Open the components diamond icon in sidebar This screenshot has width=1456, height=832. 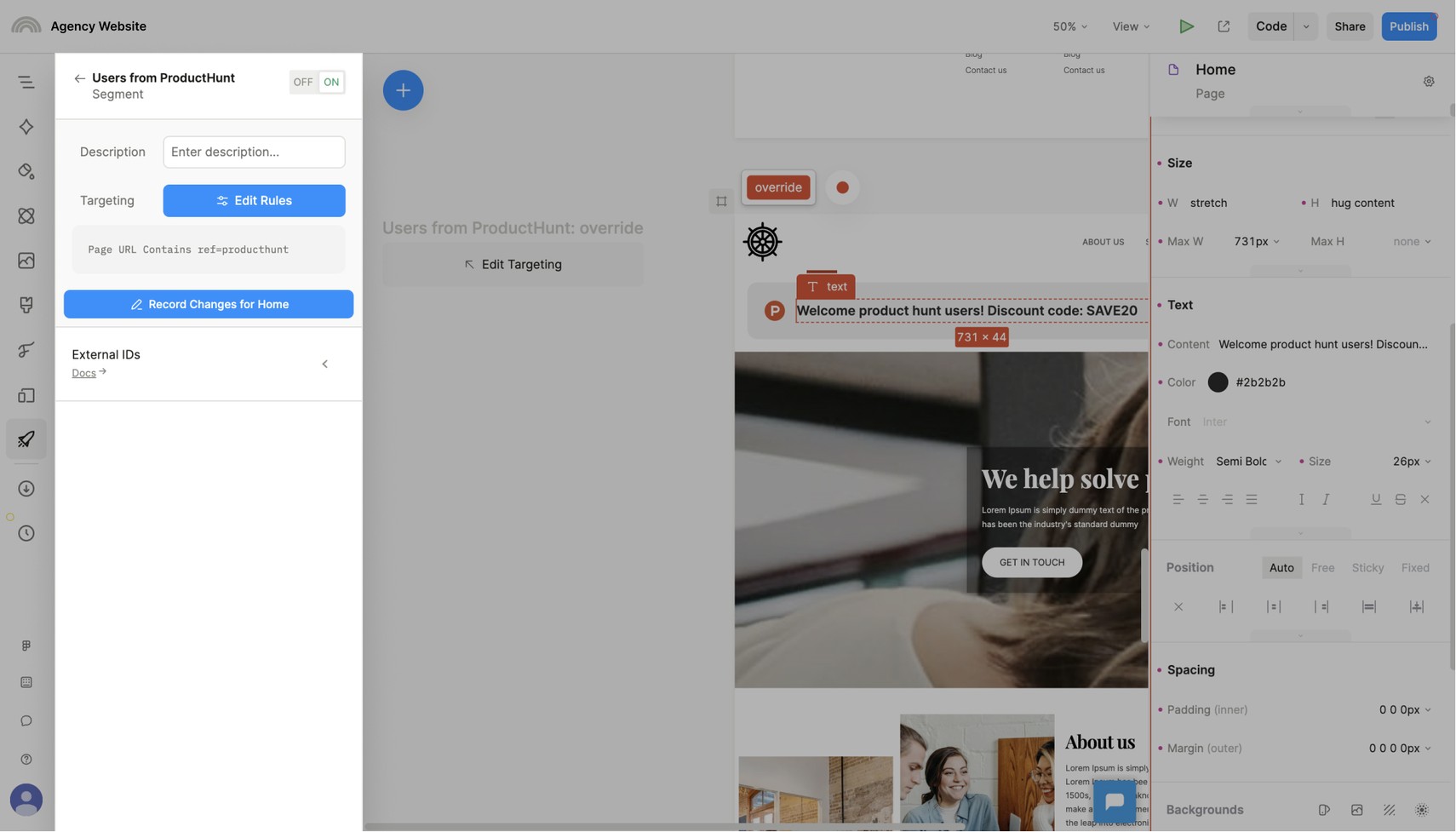click(x=26, y=127)
